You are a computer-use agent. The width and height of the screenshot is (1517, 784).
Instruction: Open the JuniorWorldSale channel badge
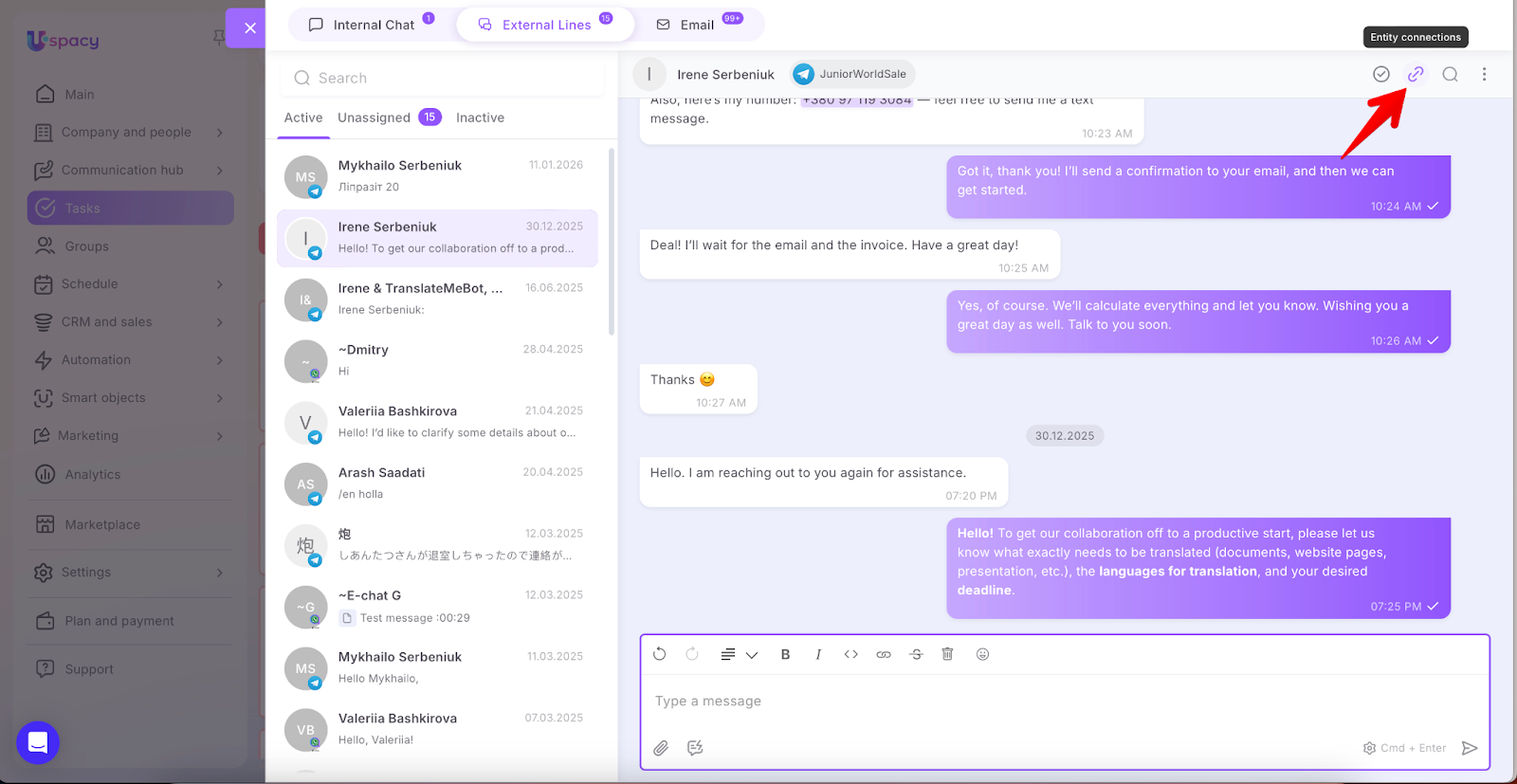click(x=851, y=74)
